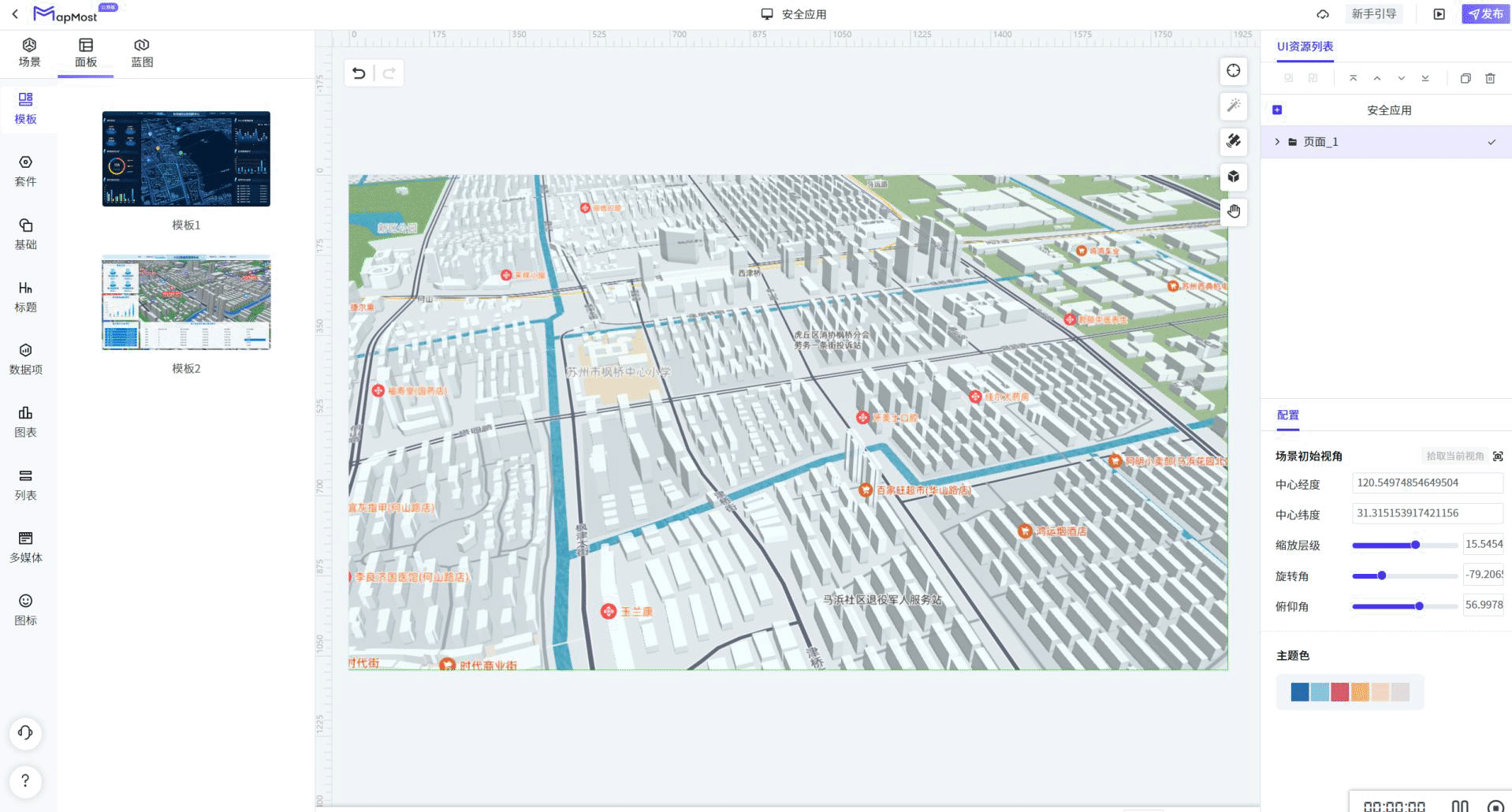
Task: Open the 图表 chart category
Action: pos(25,422)
